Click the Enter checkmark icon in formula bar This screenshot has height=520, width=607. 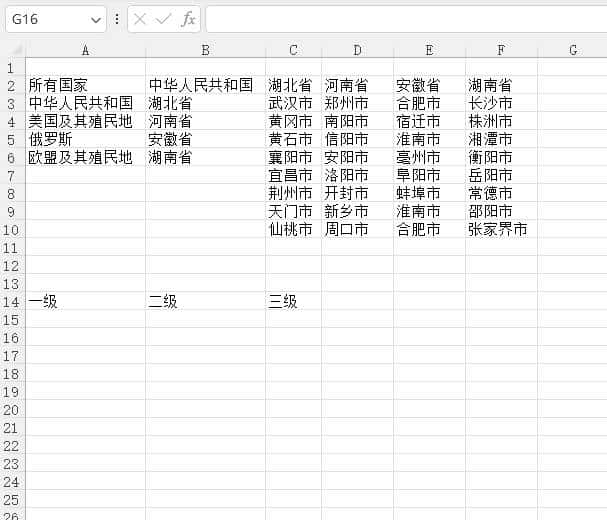[163, 19]
